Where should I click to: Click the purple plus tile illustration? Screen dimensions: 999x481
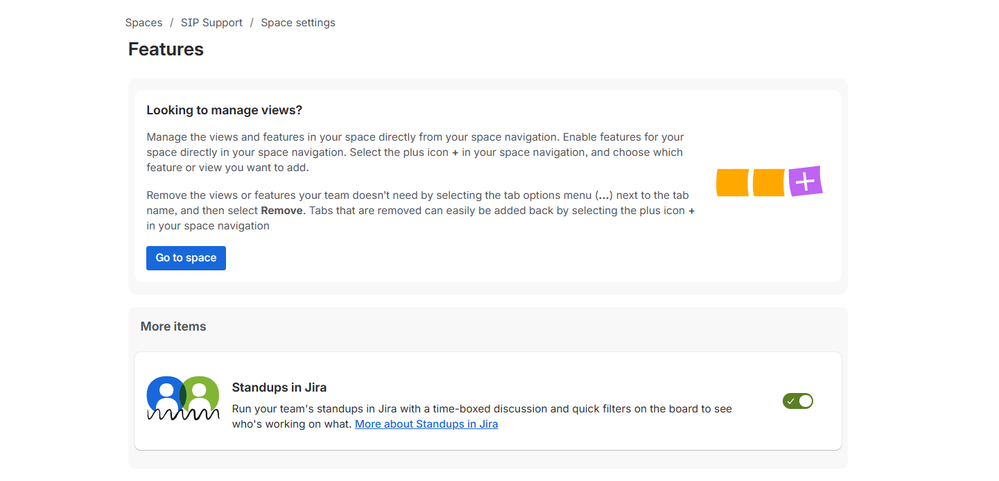pos(805,182)
